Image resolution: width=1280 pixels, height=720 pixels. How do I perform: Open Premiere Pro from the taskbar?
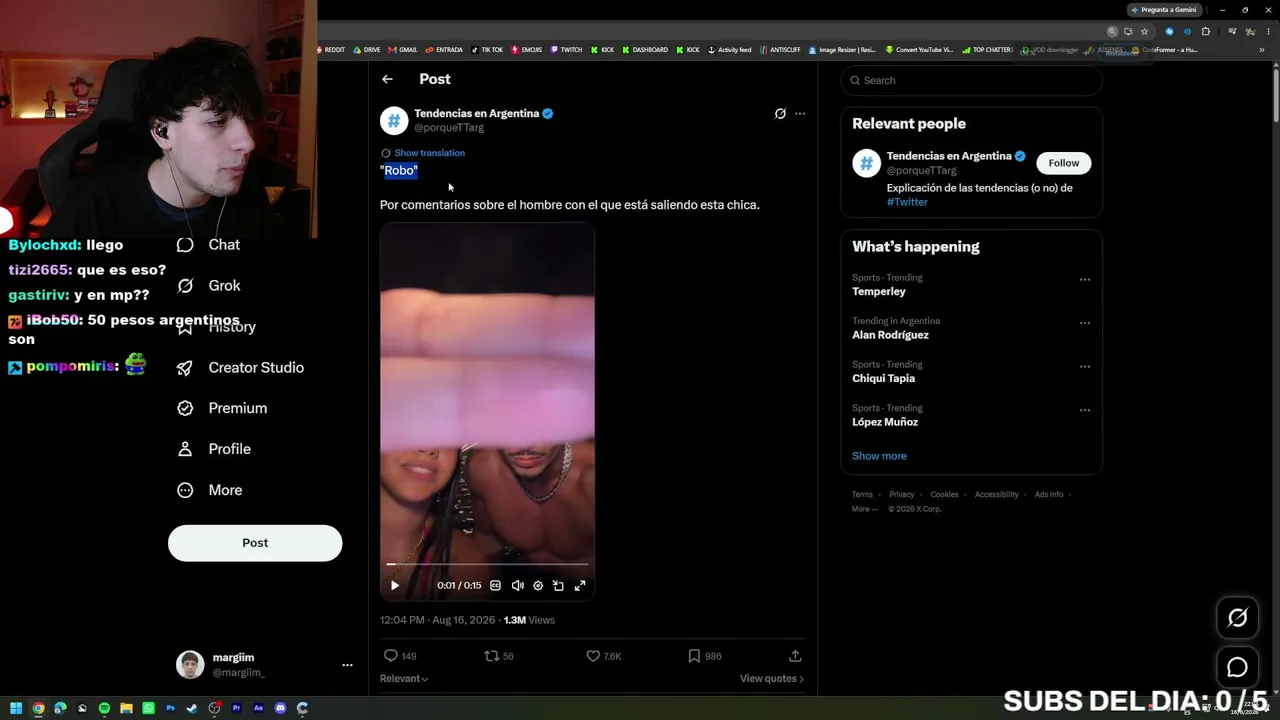[x=236, y=709]
